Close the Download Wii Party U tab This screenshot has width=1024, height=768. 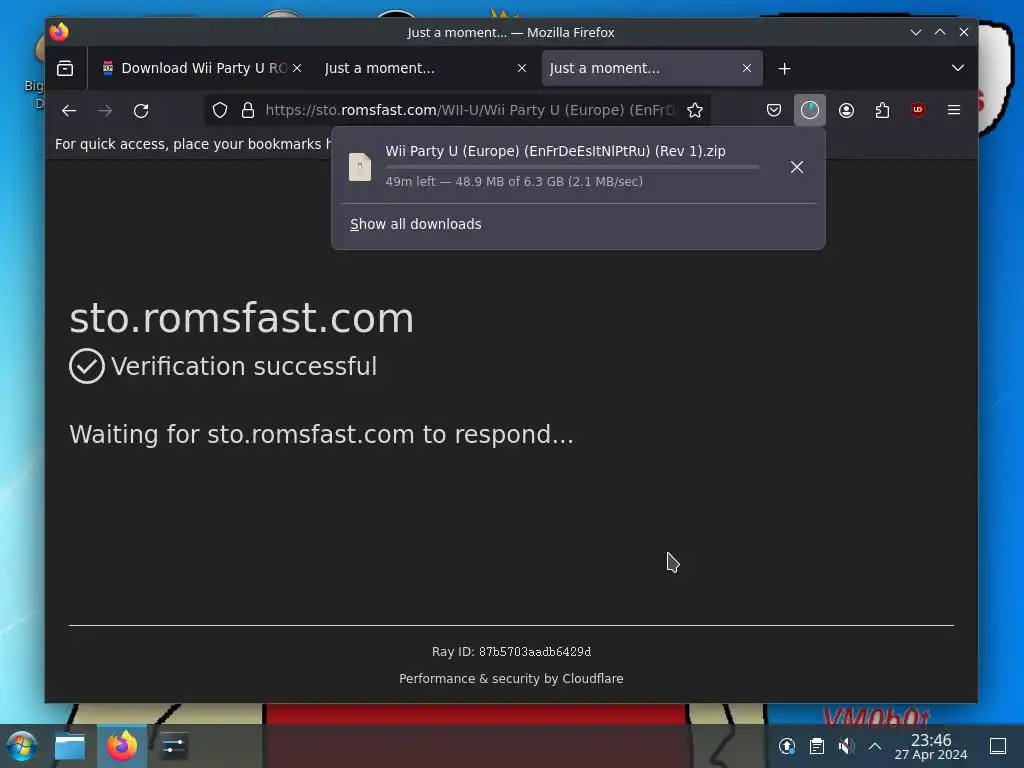296,68
